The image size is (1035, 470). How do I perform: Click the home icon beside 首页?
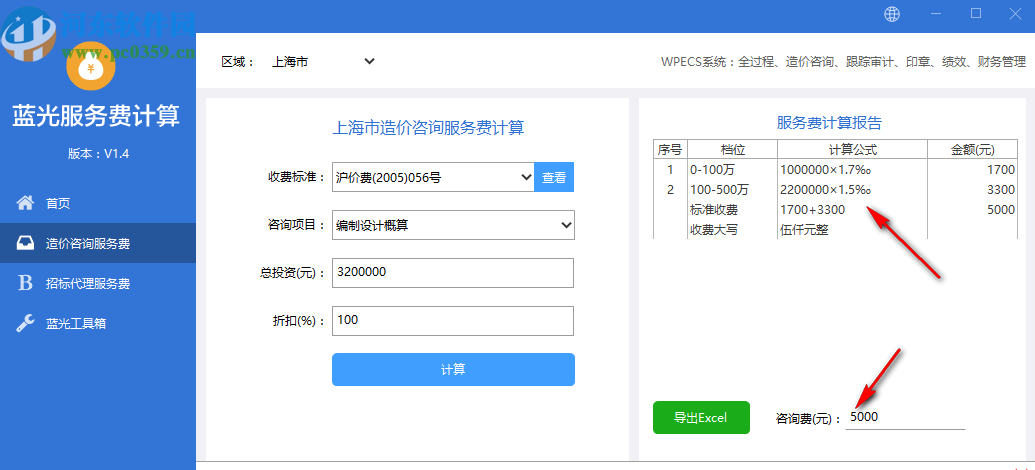point(25,203)
